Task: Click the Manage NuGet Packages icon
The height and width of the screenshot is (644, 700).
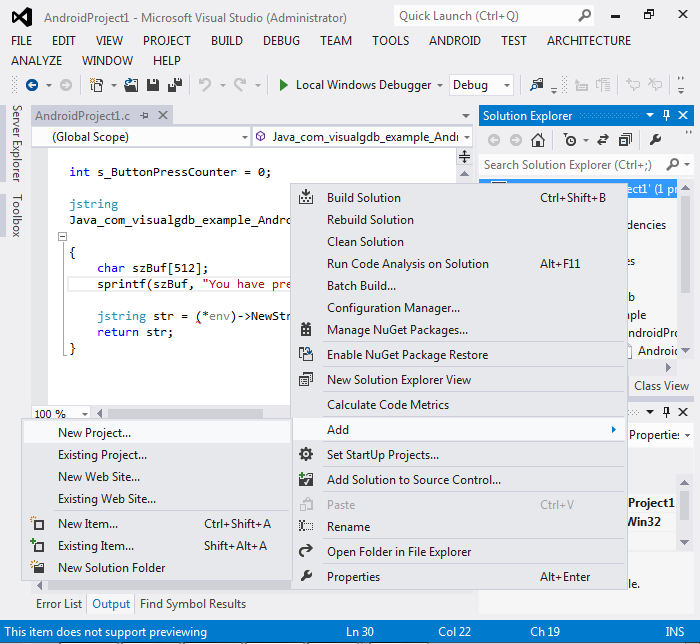Action: pos(307,330)
